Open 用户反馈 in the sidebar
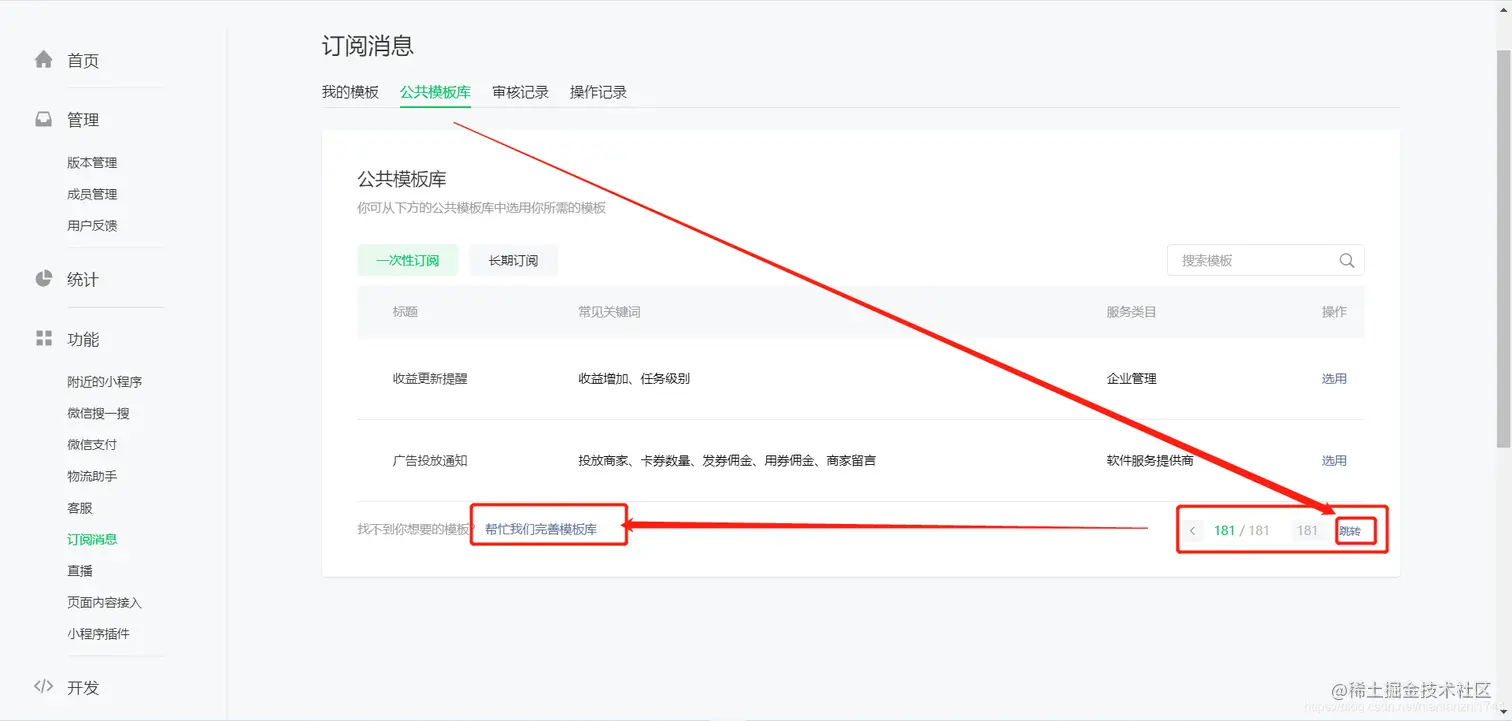Screen dimensions: 1512x721 pos(92,224)
